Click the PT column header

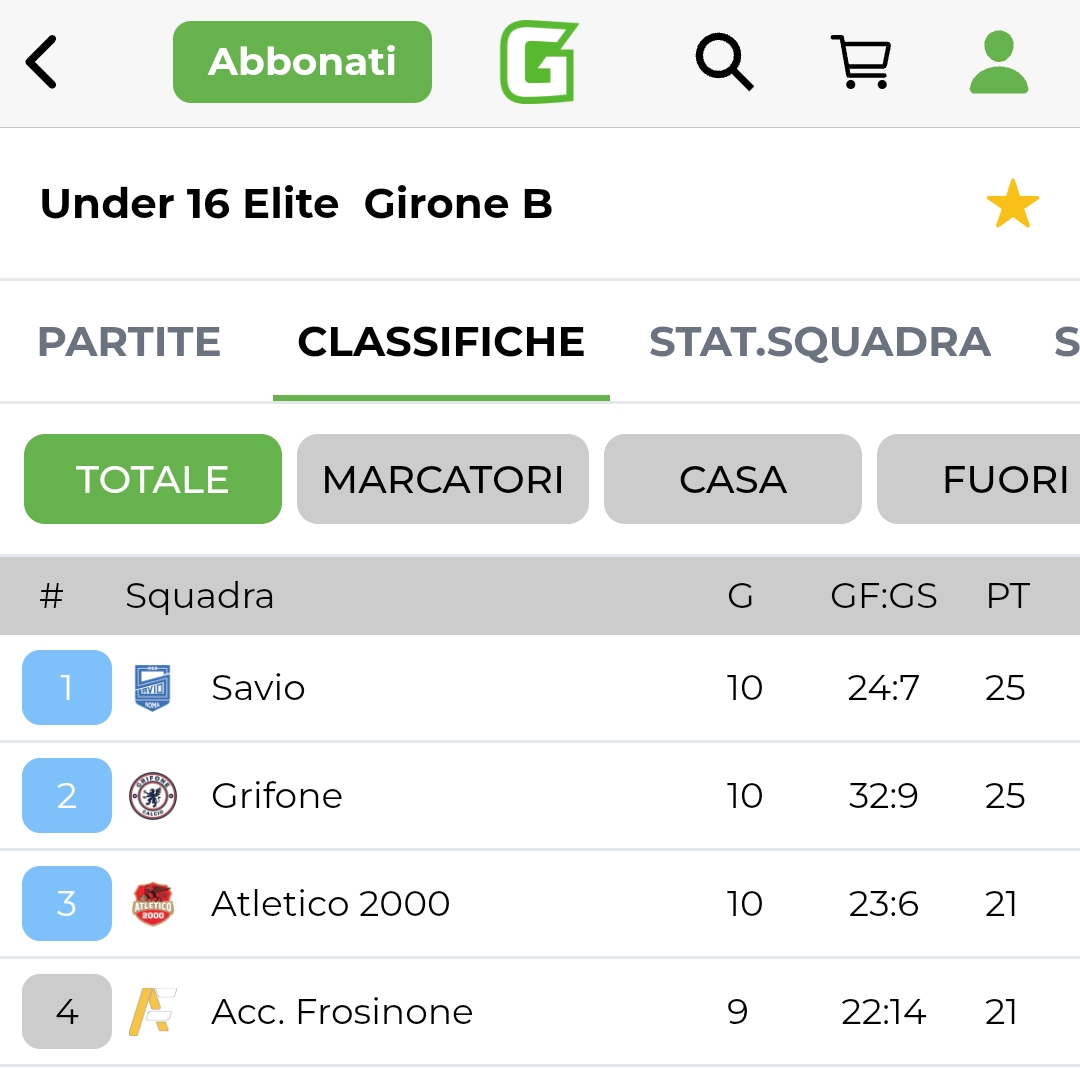(x=1007, y=596)
